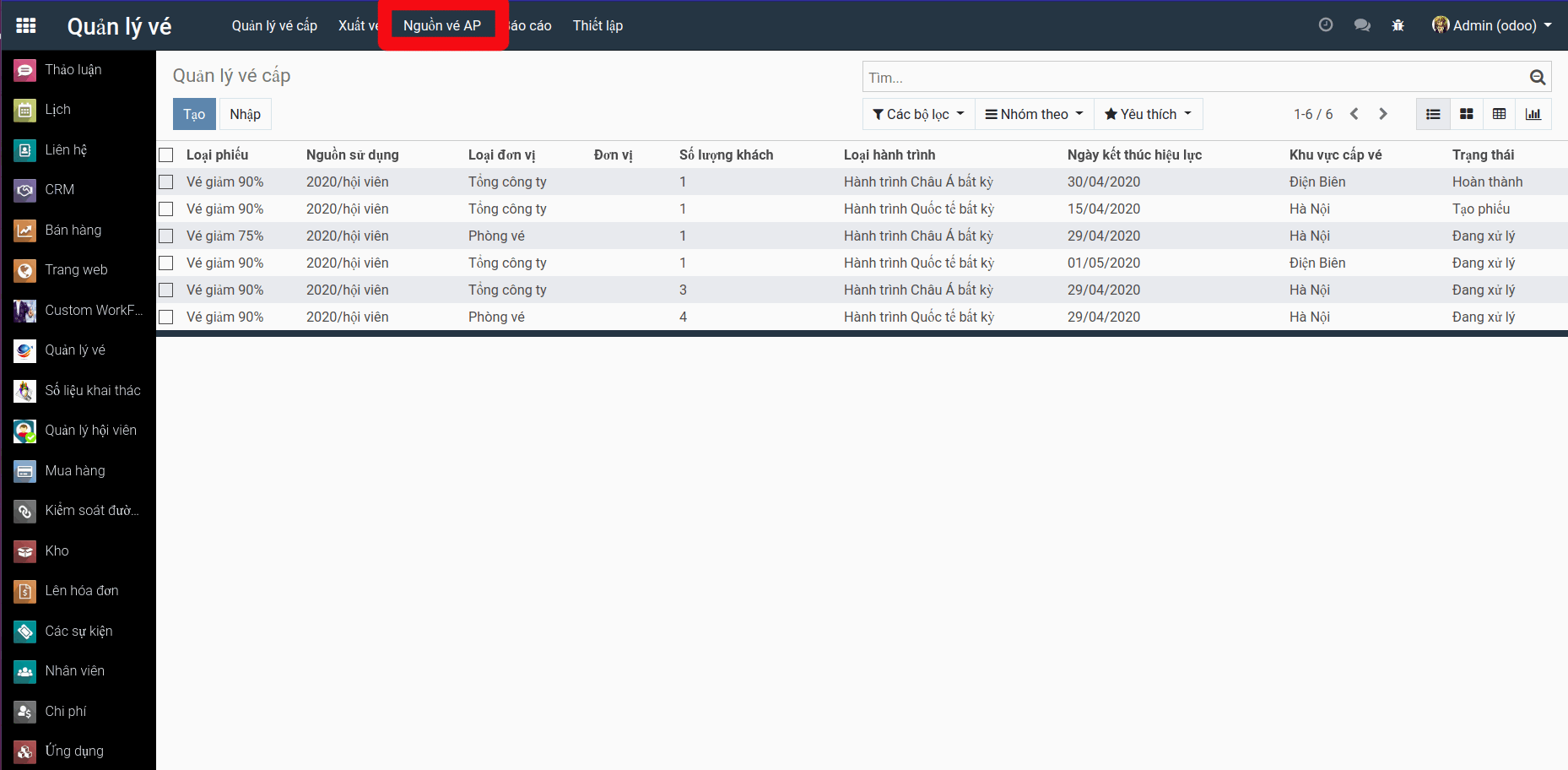1568x770 pixels.
Task: Open the Quản lý vé sidebar icon
Action: [x=25, y=350]
